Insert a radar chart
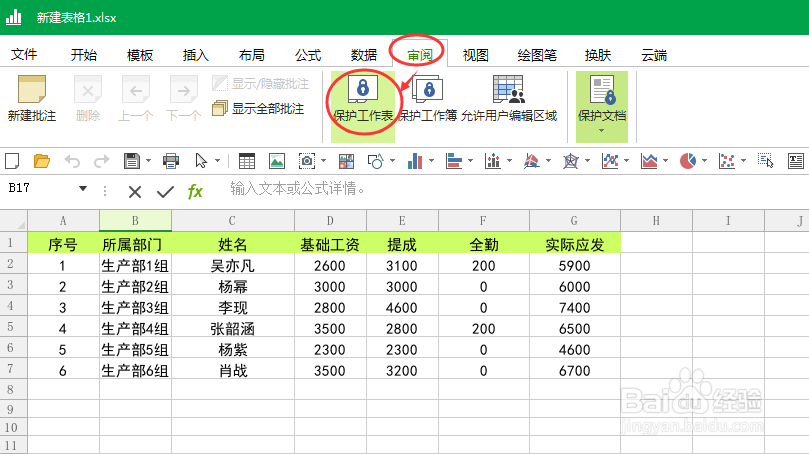Viewport: 809px width, 454px height. click(571, 161)
